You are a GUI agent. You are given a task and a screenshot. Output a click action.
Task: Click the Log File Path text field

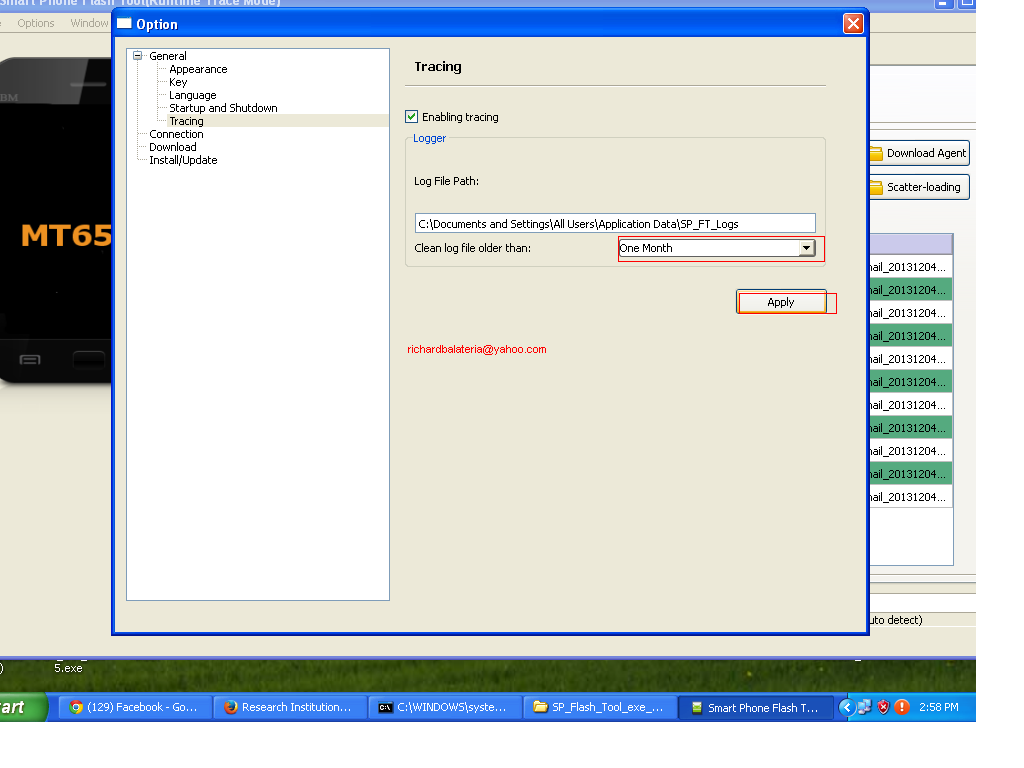pos(615,224)
